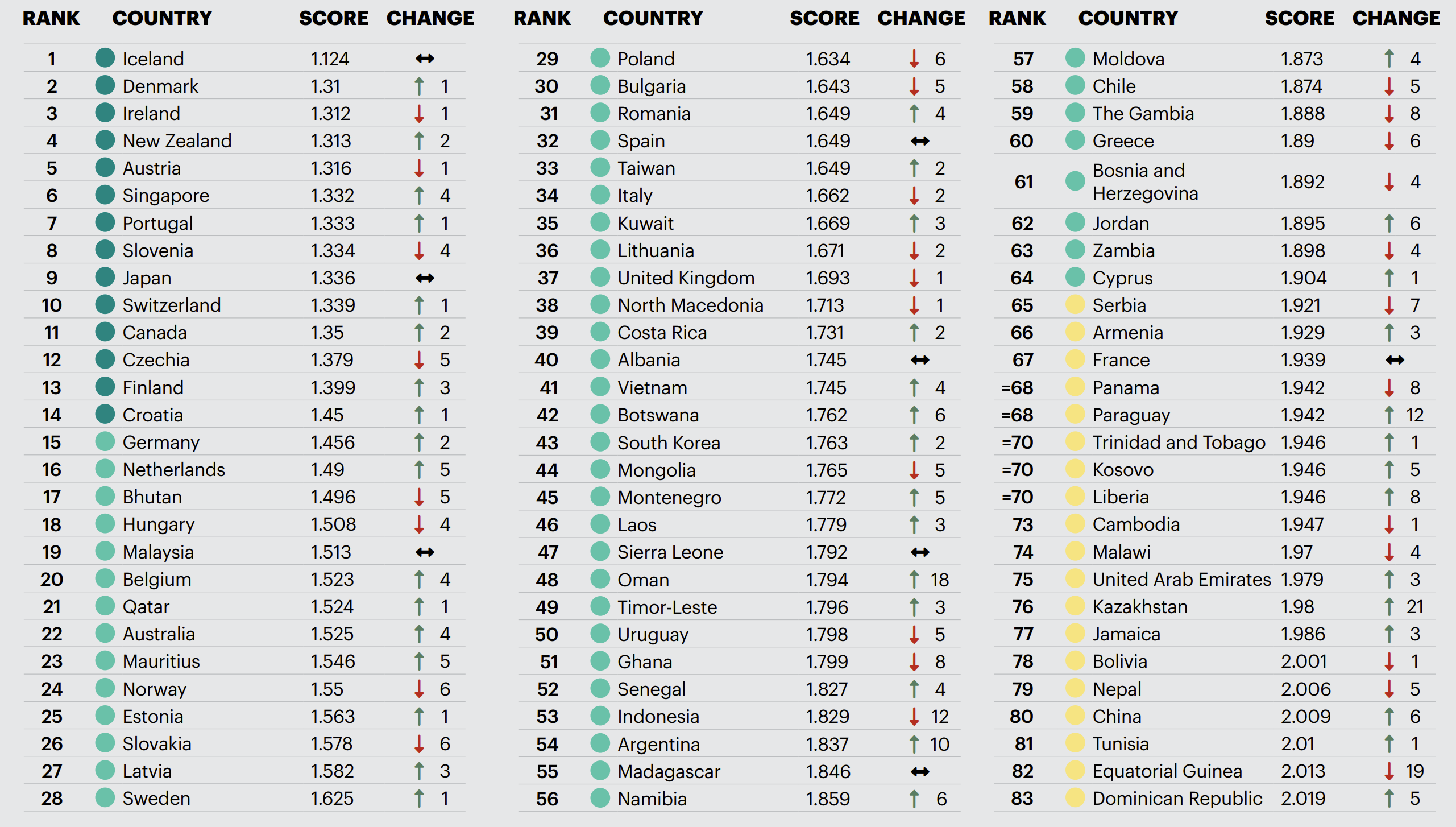Click the no-change arrow in Albania's row
This screenshot has width=1456, height=827.
pos(920,360)
